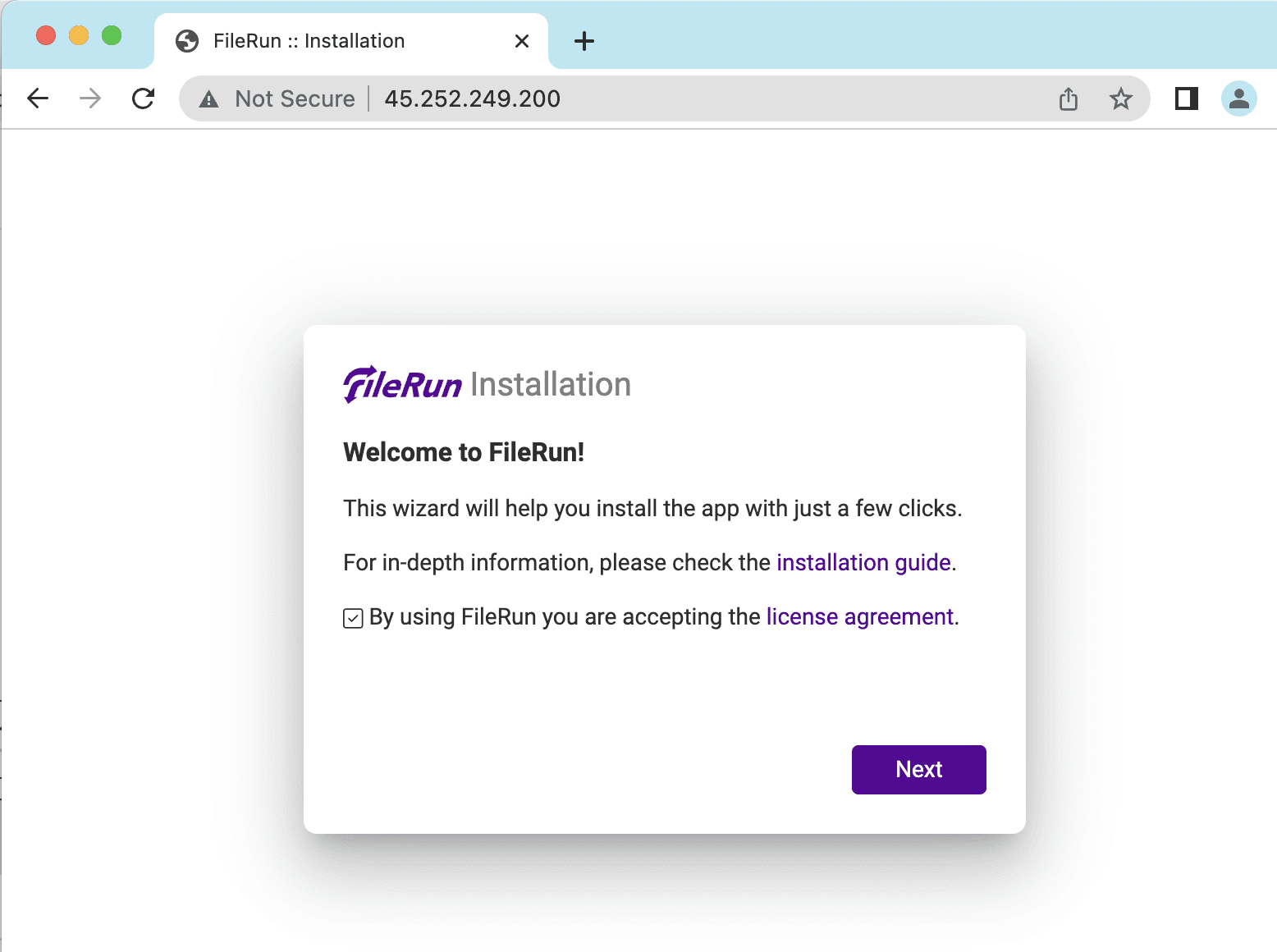Open the installation guide link
The width and height of the screenshot is (1277, 952).
pyautogui.click(x=863, y=563)
